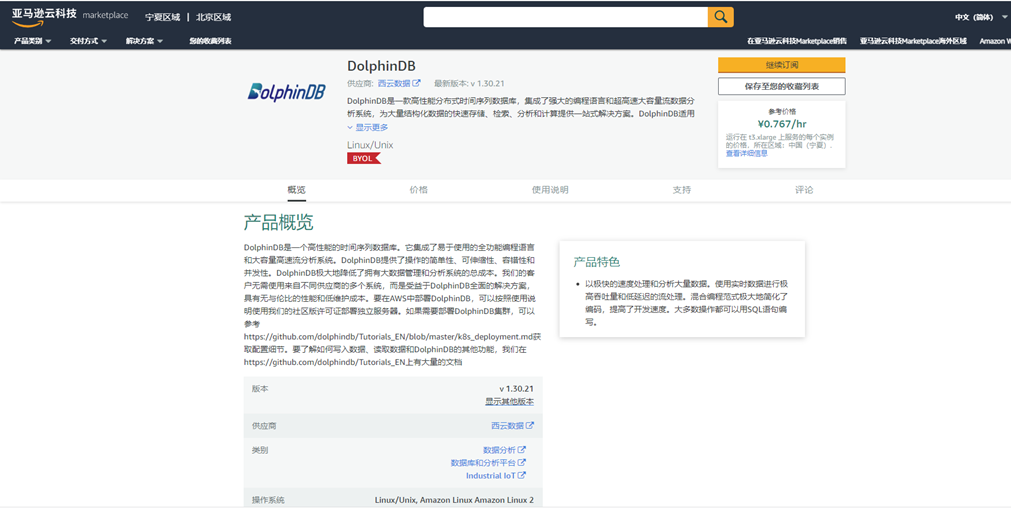Click external icon next to 数据库和分析平台
The width and height of the screenshot is (1011, 508).
522,463
